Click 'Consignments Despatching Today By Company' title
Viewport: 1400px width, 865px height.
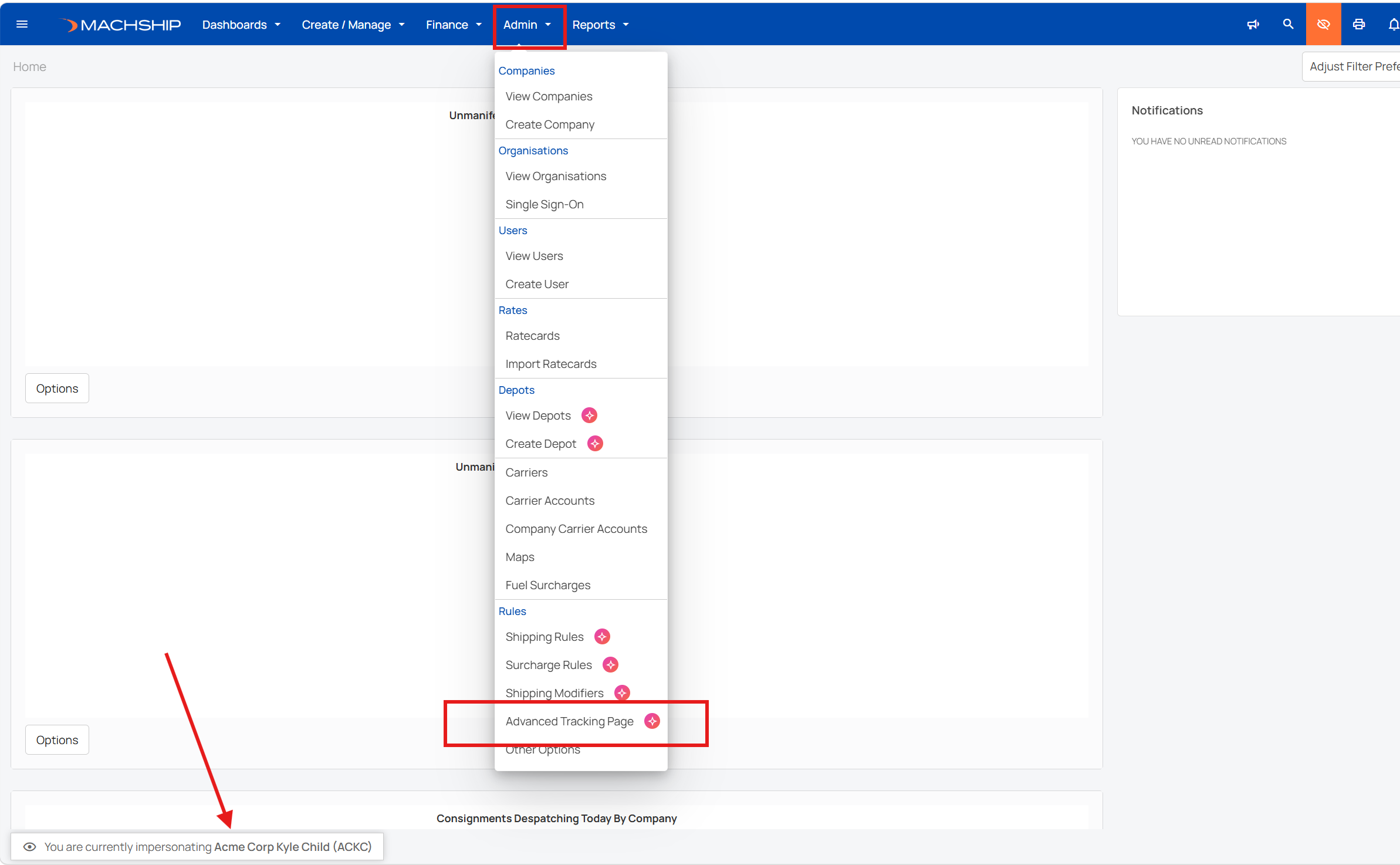click(556, 818)
